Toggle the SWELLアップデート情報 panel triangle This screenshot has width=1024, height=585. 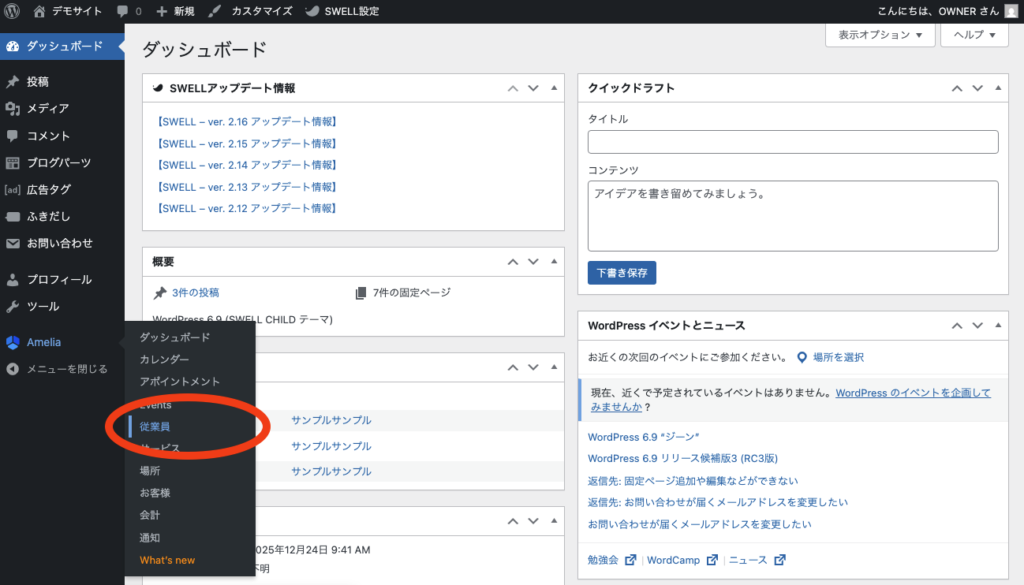pos(554,88)
